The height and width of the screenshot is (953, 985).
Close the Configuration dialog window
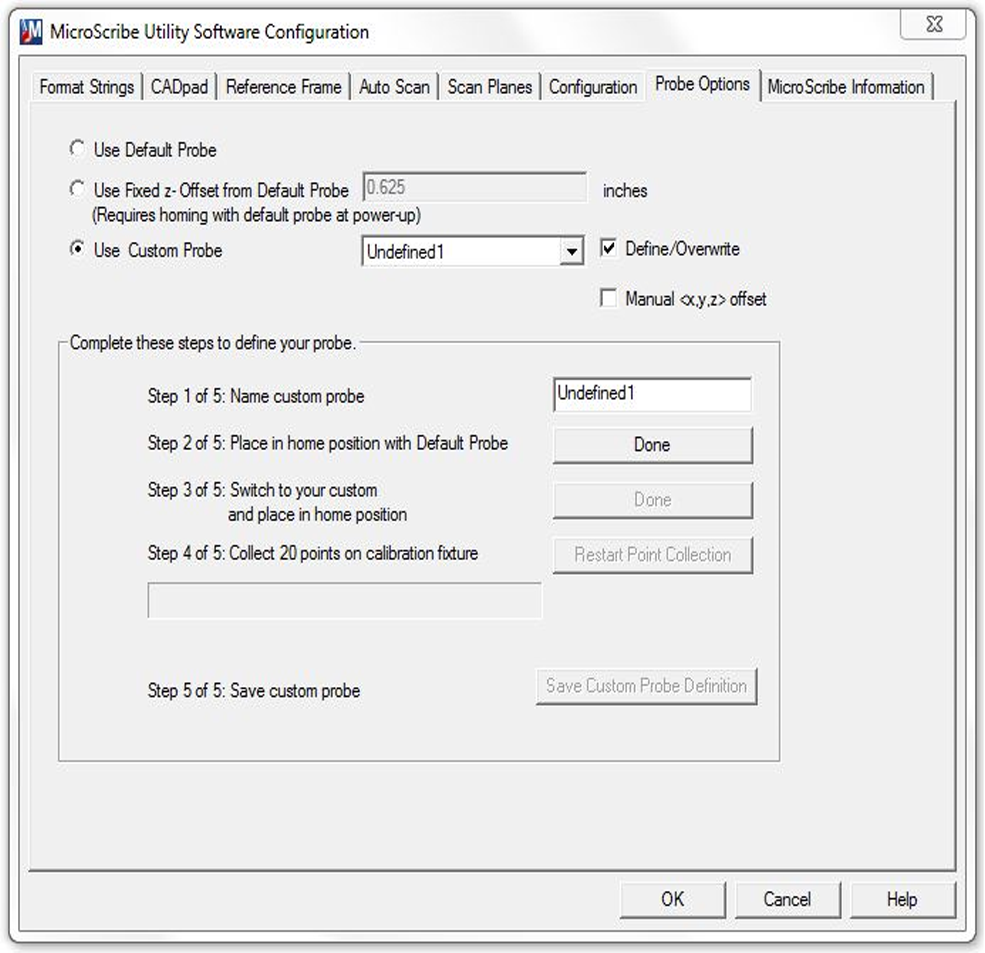933,25
